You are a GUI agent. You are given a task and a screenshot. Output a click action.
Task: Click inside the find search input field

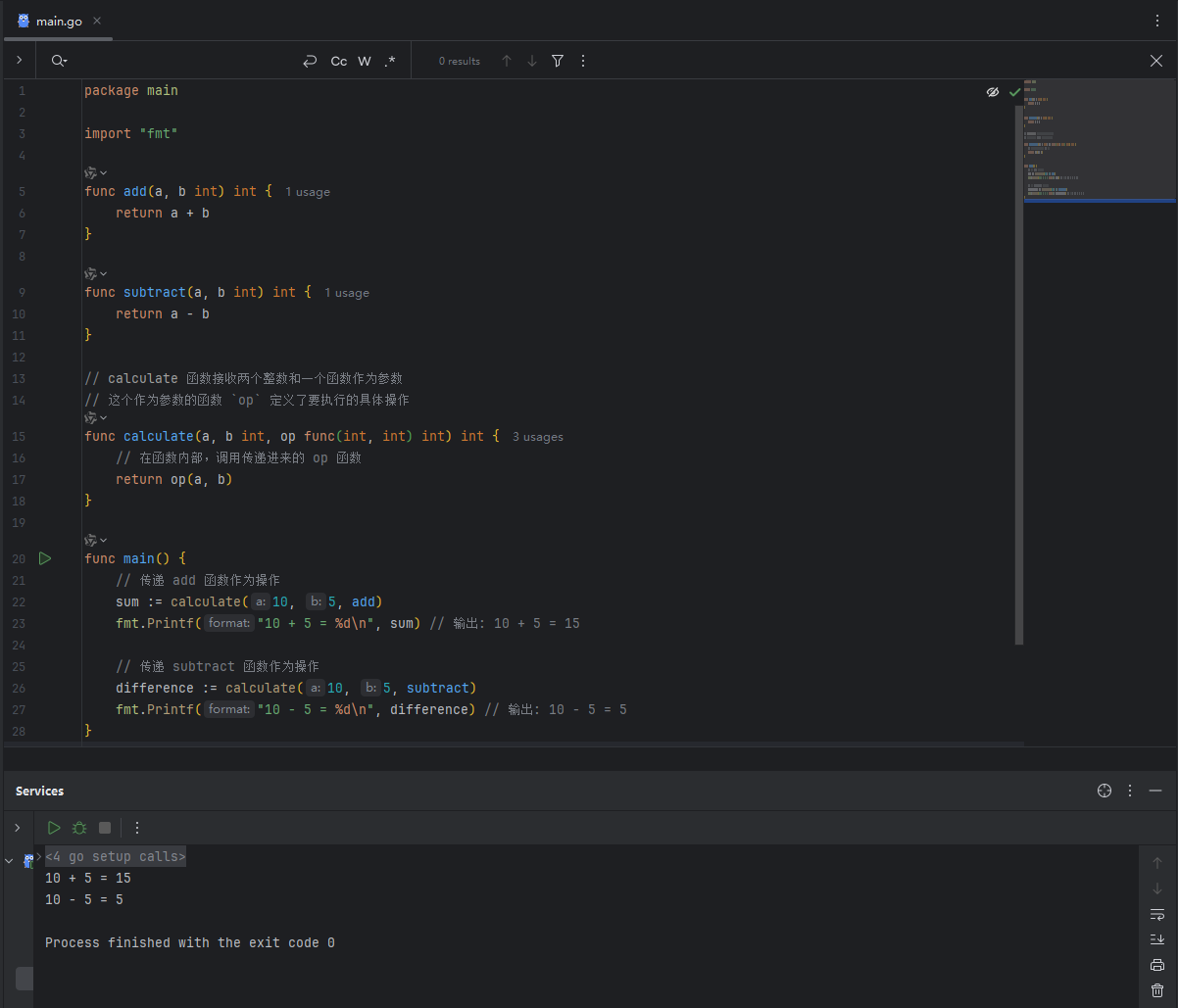tap(181, 61)
